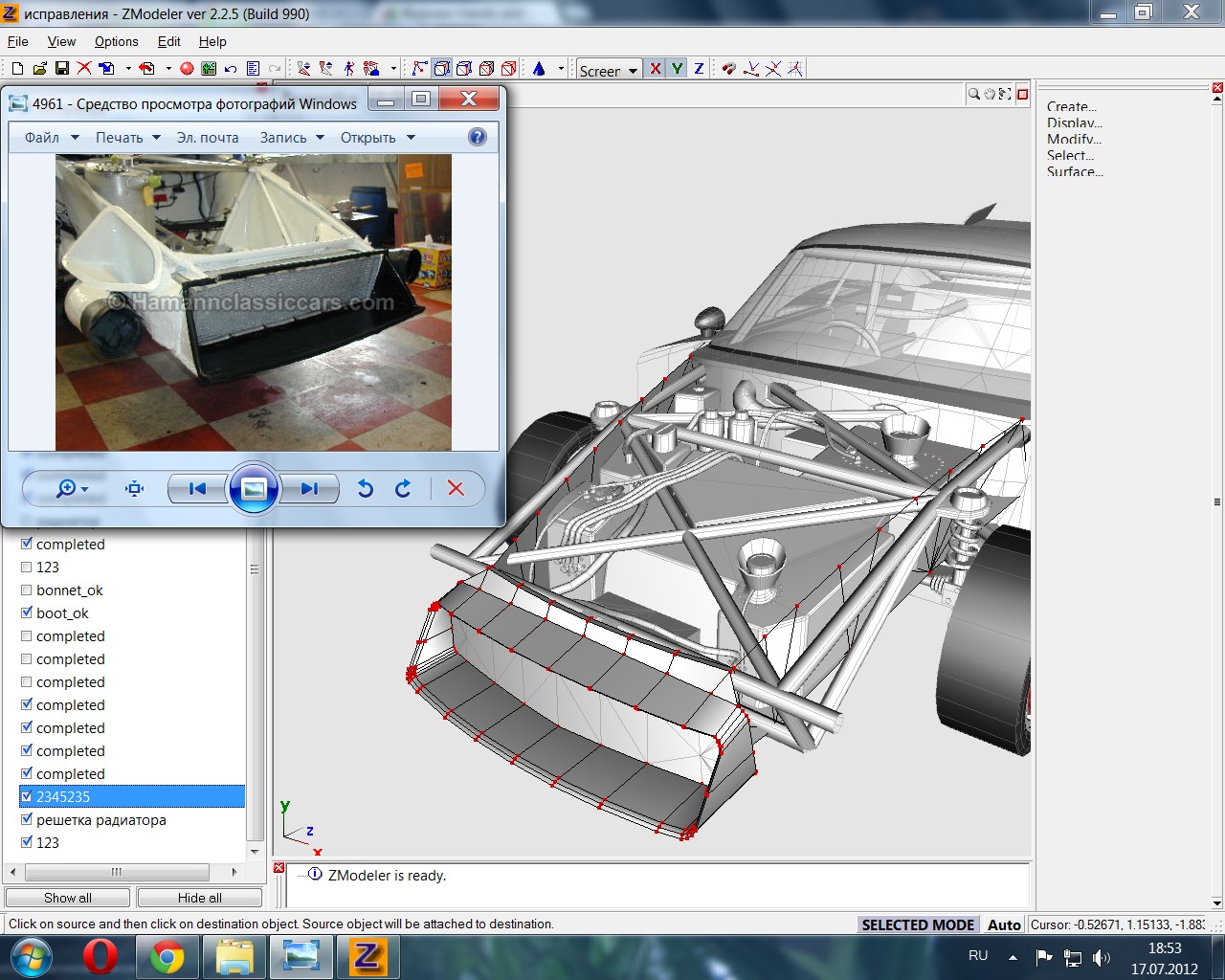Open the Options menu
The width and height of the screenshot is (1225, 980).
coord(116,42)
